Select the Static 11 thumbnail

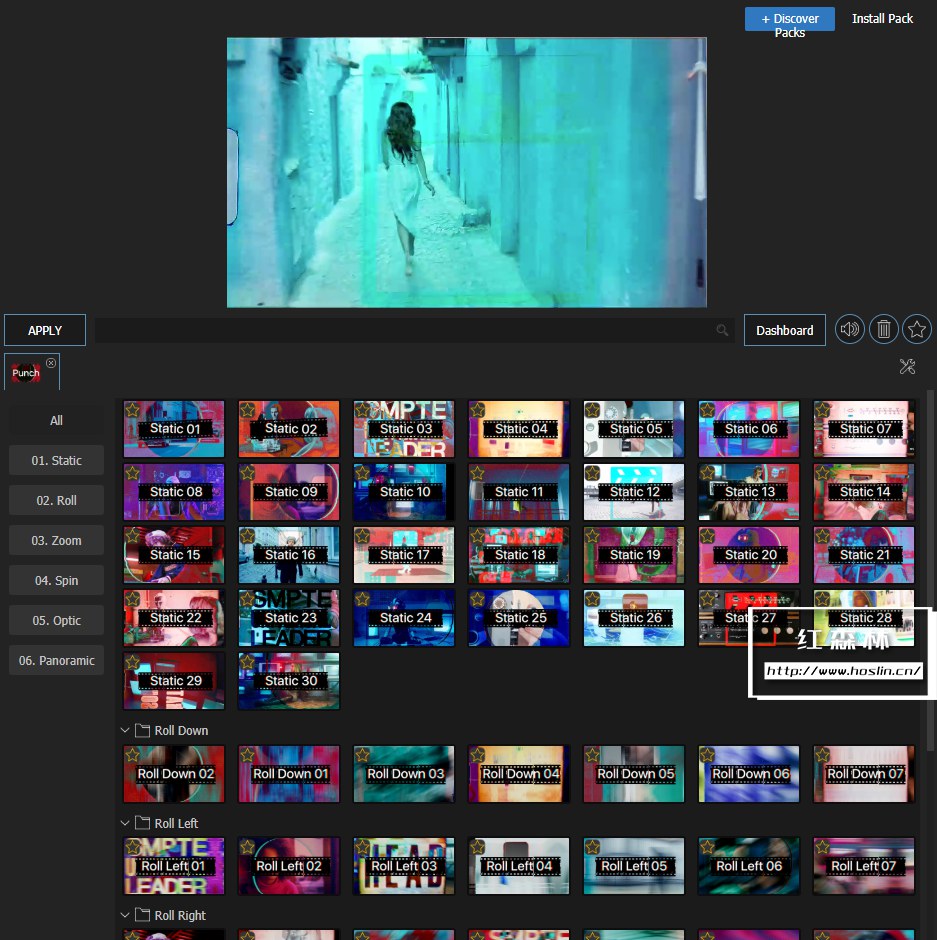(519, 492)
